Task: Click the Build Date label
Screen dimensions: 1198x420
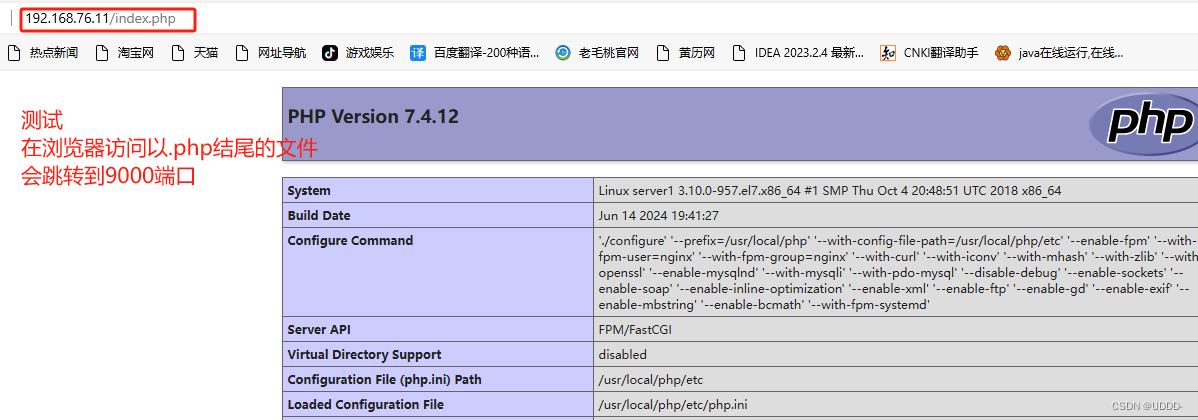Action: pos(319,215)
